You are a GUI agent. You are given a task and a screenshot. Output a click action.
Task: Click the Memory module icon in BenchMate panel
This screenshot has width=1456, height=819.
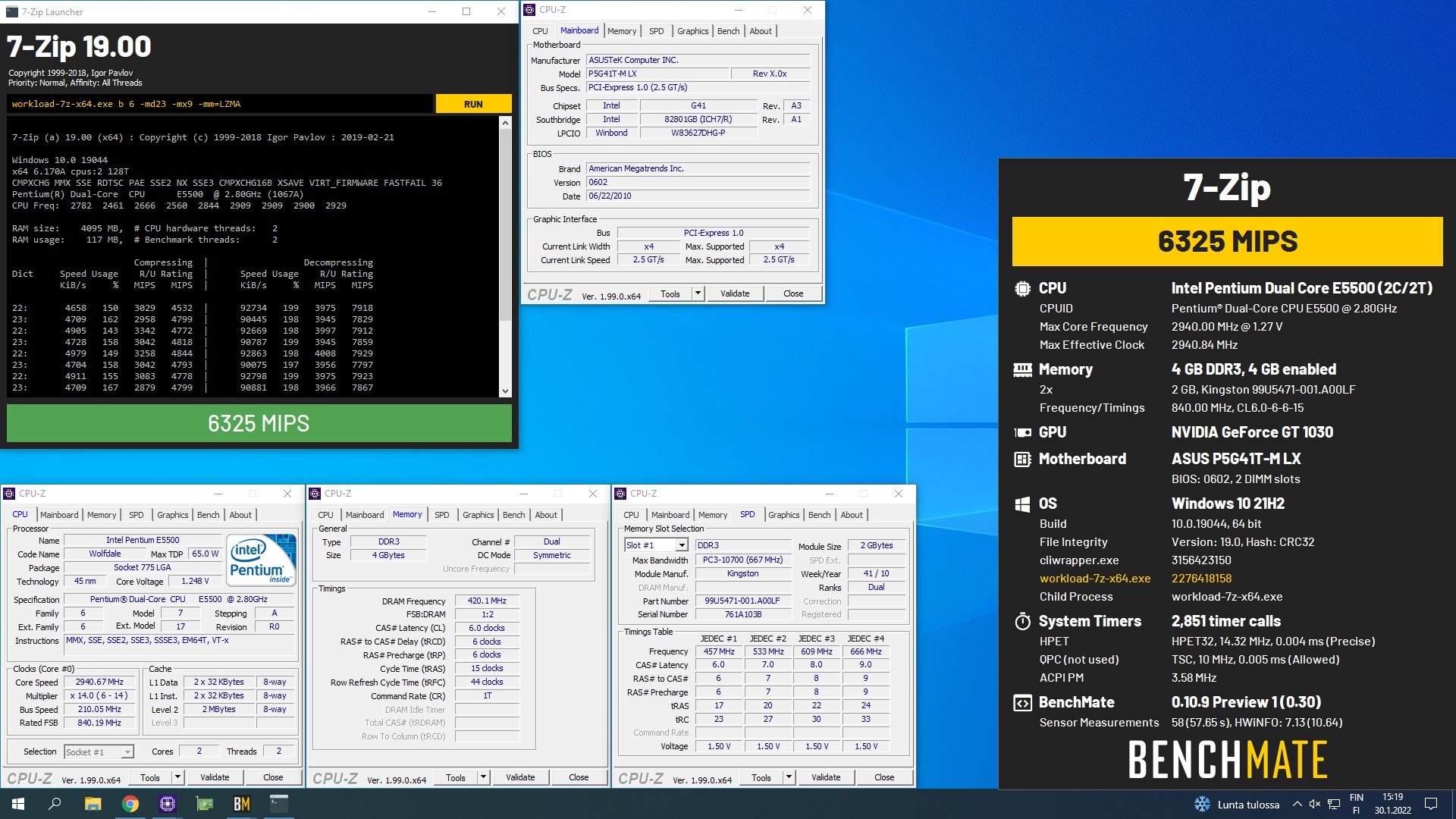tap(1022, 370)
